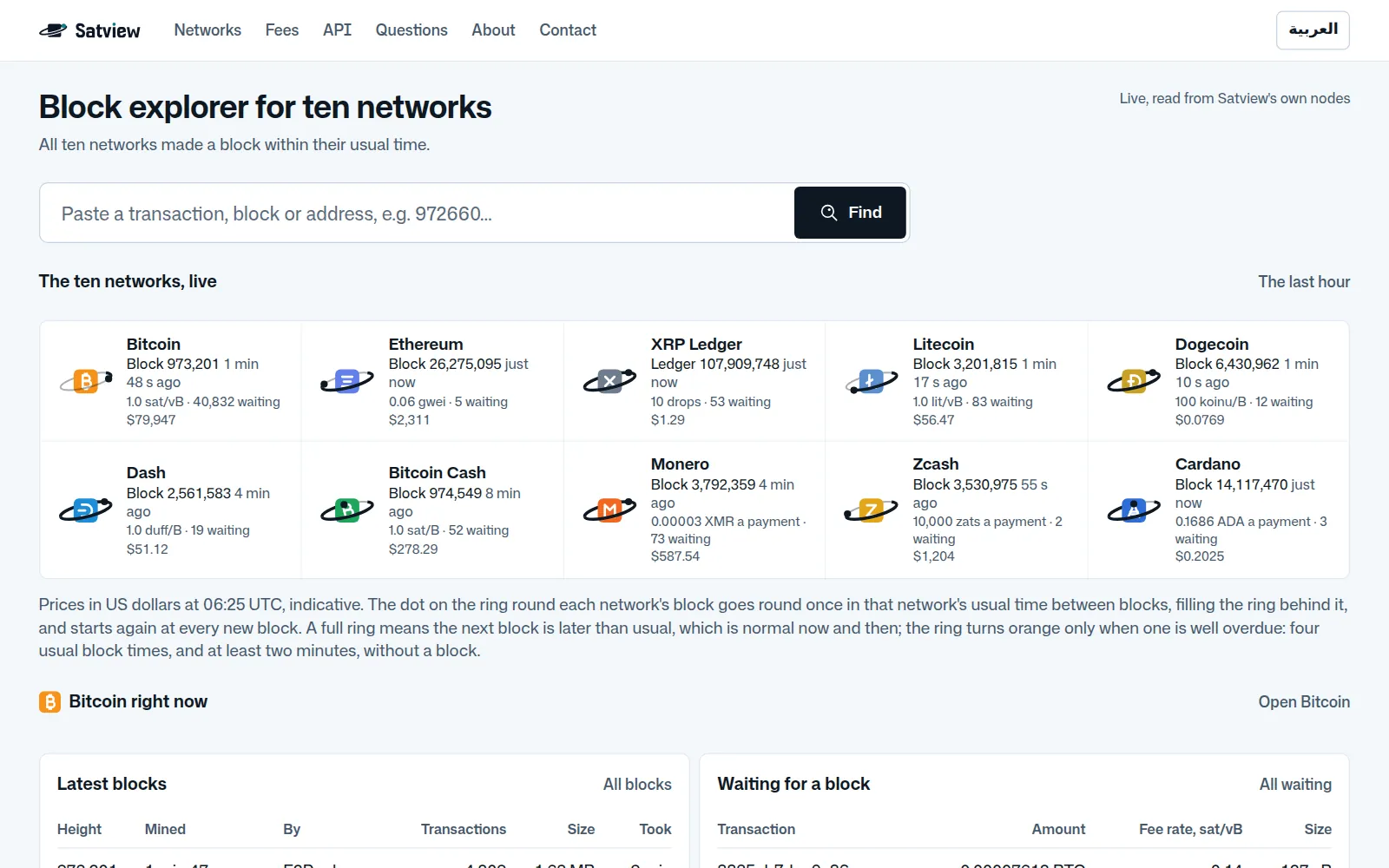Viewport: 1389px width, 868px height.
Task: Click the Bitcoin price $79,947
Action: point(151,420)
